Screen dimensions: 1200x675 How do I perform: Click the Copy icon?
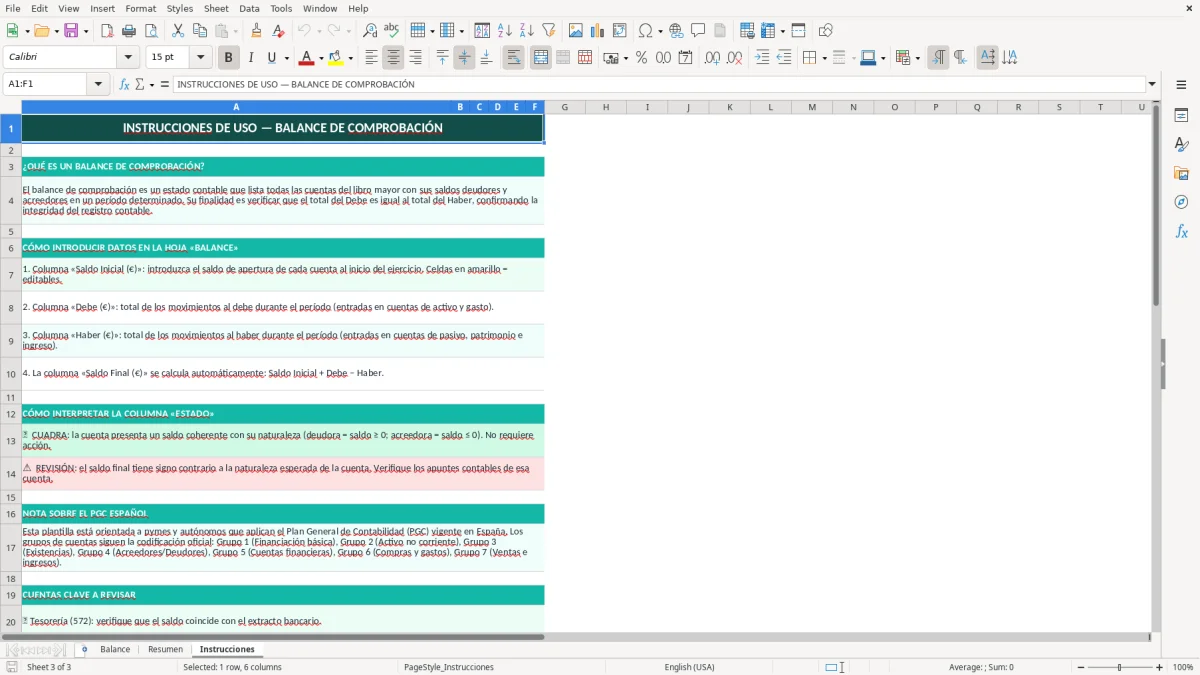[200, 31]
